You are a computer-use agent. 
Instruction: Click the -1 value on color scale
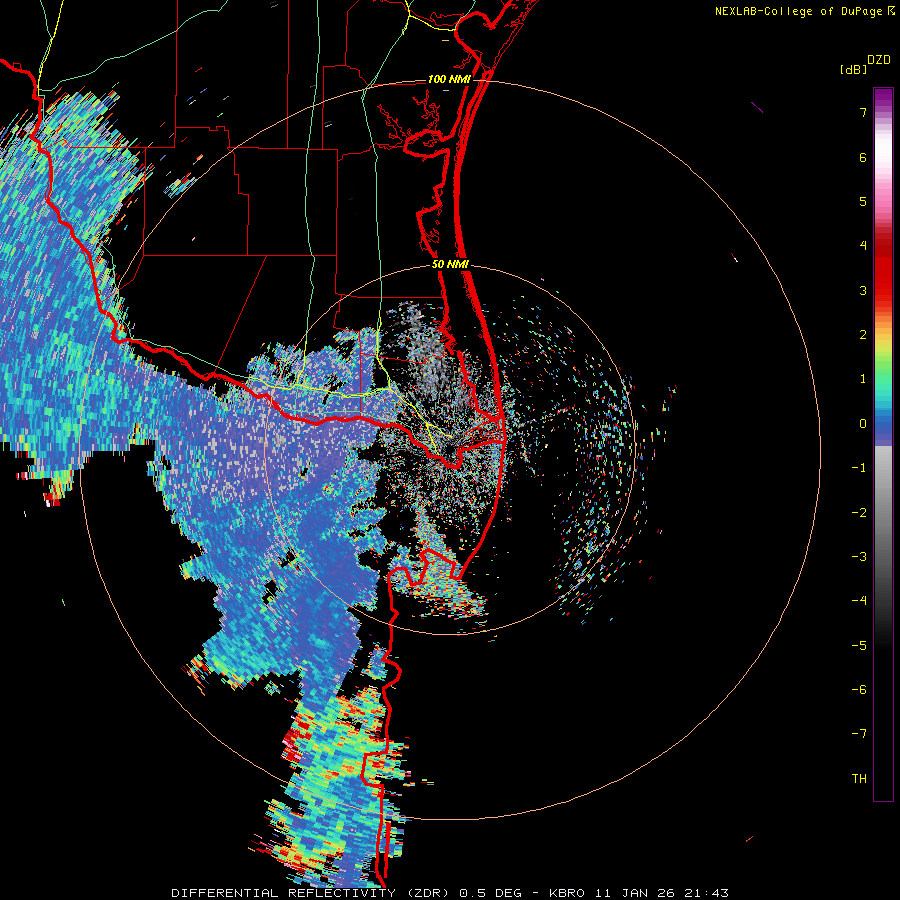click(x=859, y=468)
